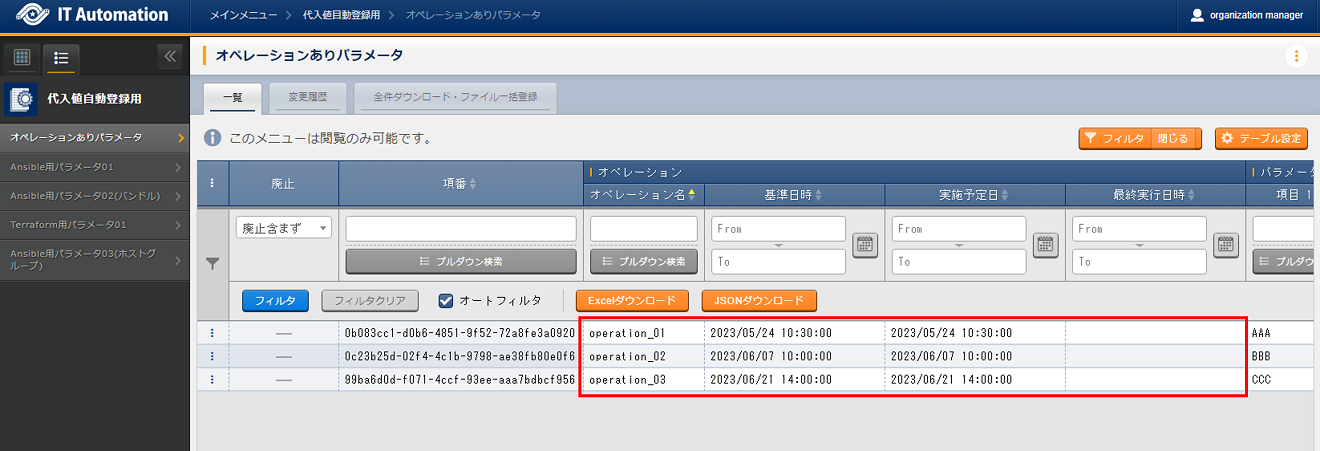1320x451 pixels.
Task: Open row menu for operation_01 row
Action: (x=212, y=332)
